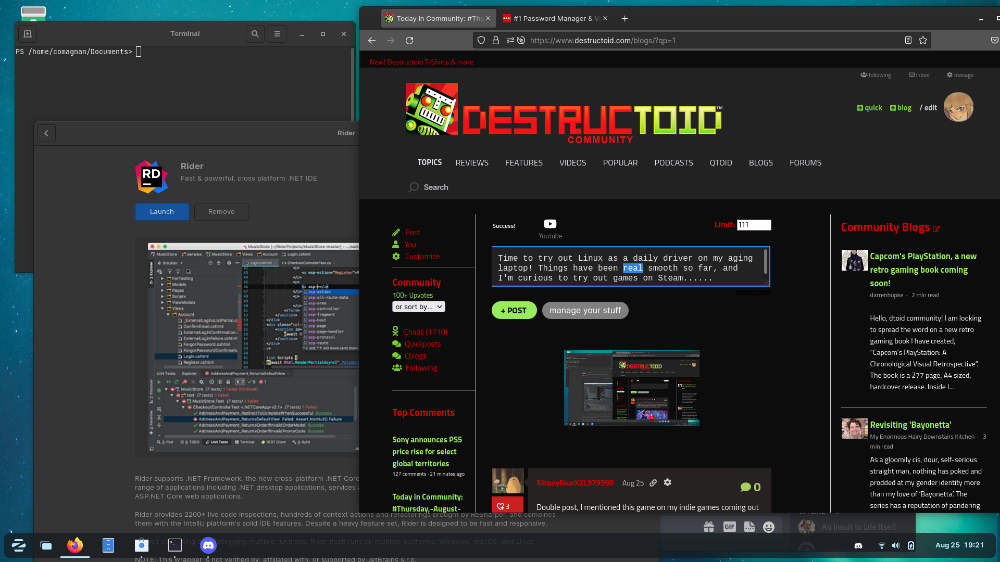Open the VIDEOS nav menu item
The width and height of the screenshot is (1000, 562).
[x=573, y=163]
